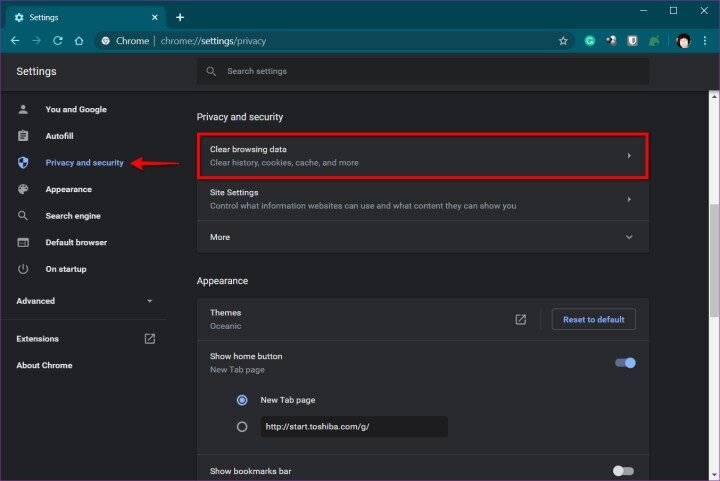
Task: Open Chrome's three-dot menu
Action: [x=705, y=41]
